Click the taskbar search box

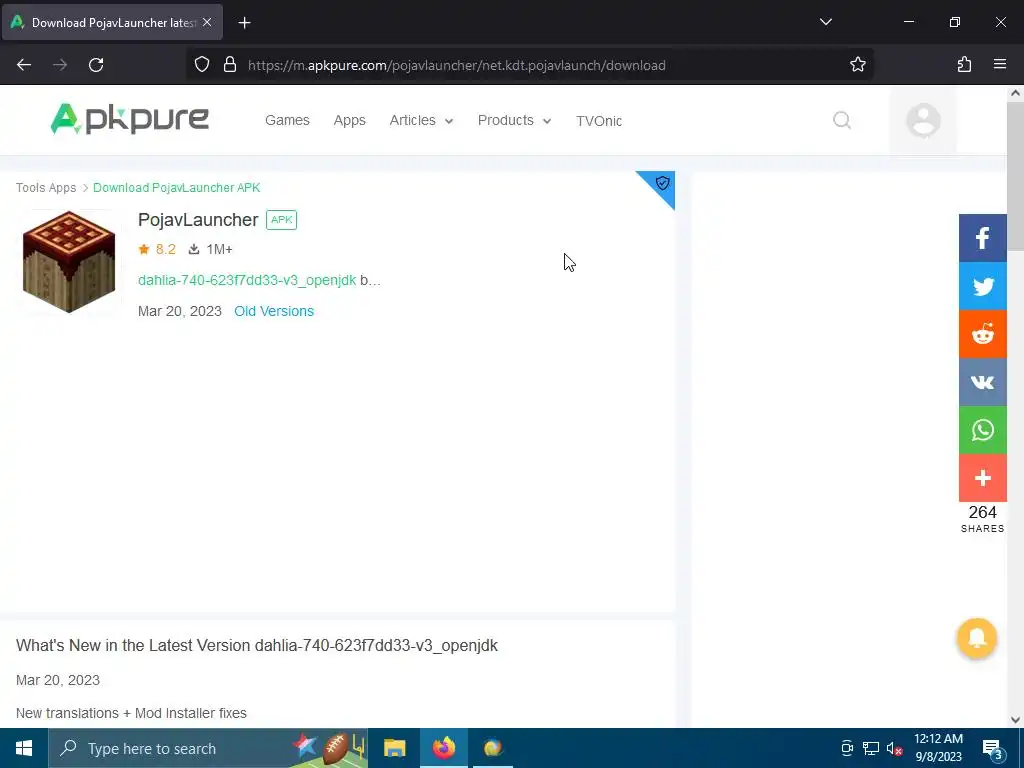click(208, 748)
